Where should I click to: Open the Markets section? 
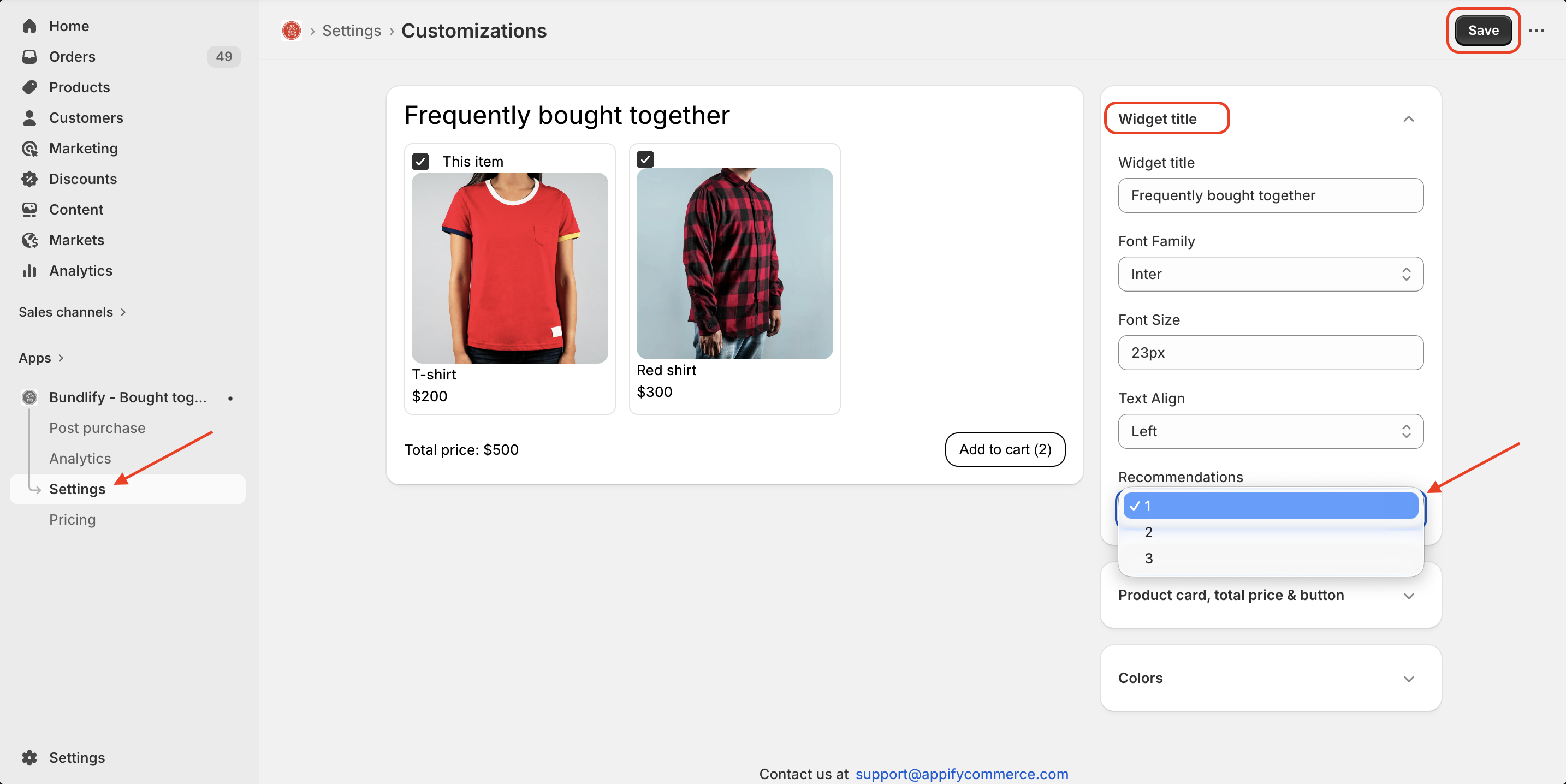point(77,240)
